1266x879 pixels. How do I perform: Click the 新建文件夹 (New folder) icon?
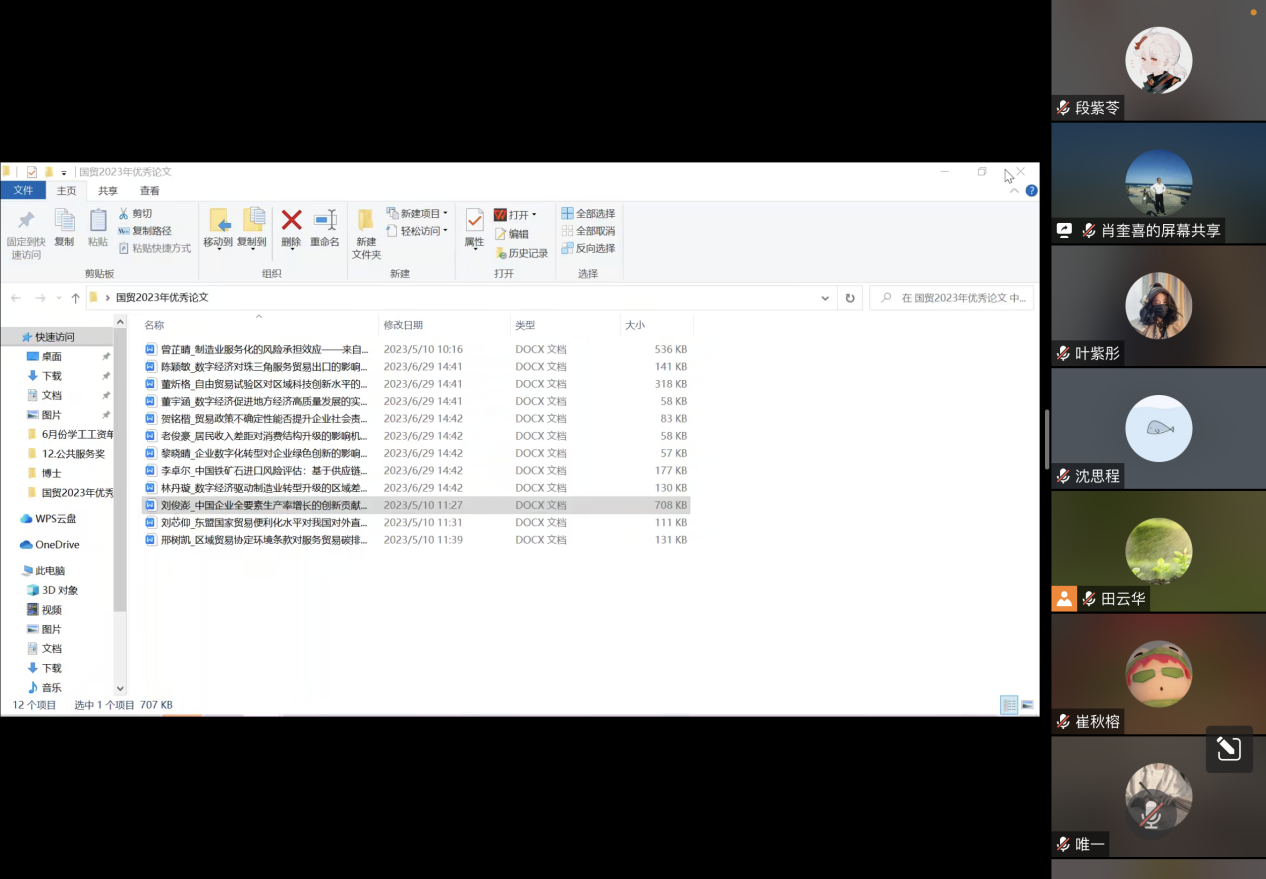[366, 220]
